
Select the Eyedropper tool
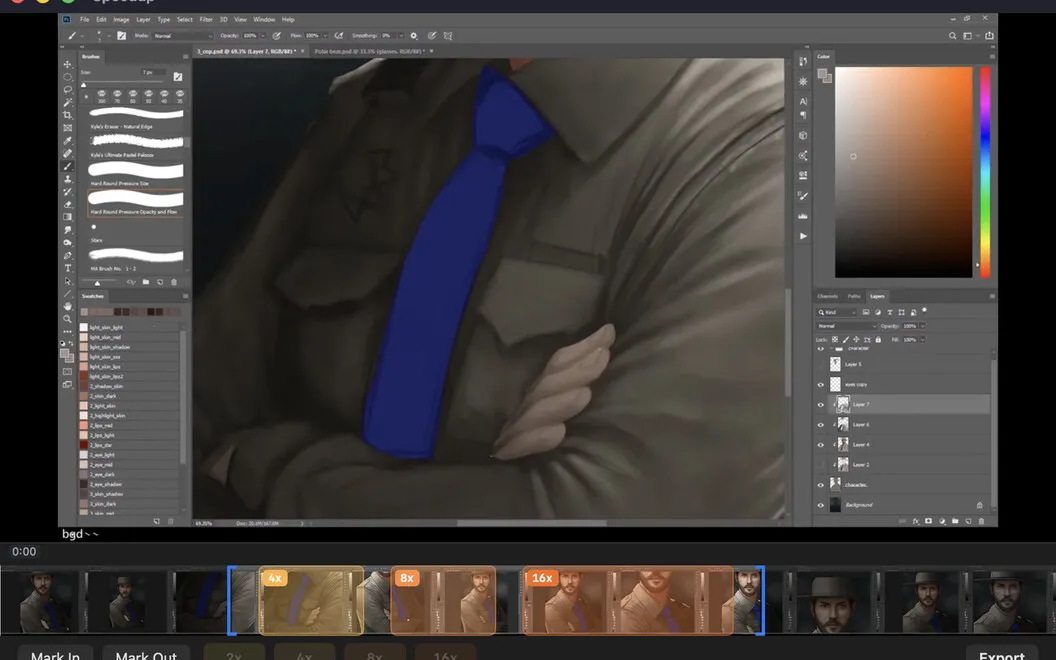click(x=67, y=141)
